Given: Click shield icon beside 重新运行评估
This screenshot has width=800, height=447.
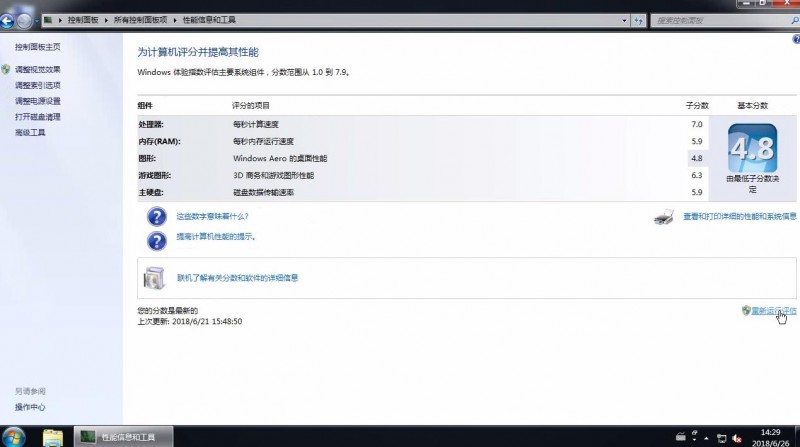Looking at the screenshot, I should [x=746, y=310].
